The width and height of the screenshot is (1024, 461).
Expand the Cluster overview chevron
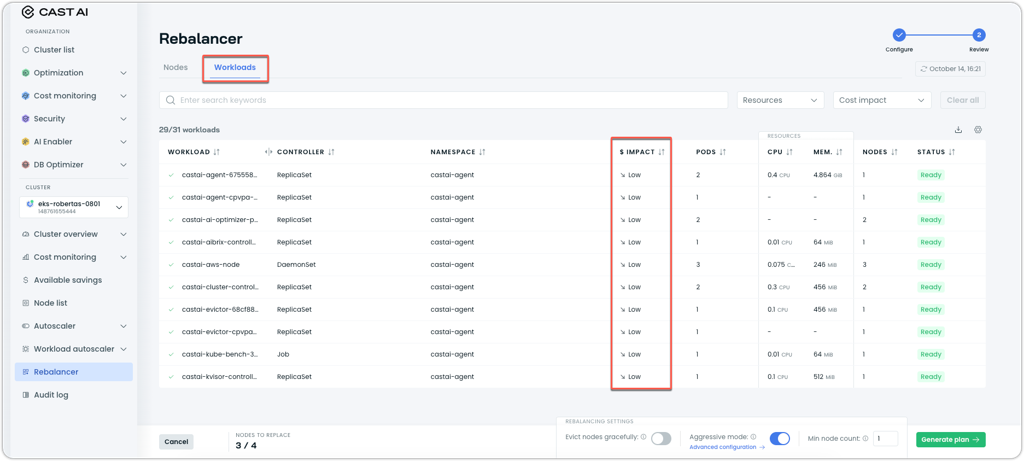(x=123, y=234)
